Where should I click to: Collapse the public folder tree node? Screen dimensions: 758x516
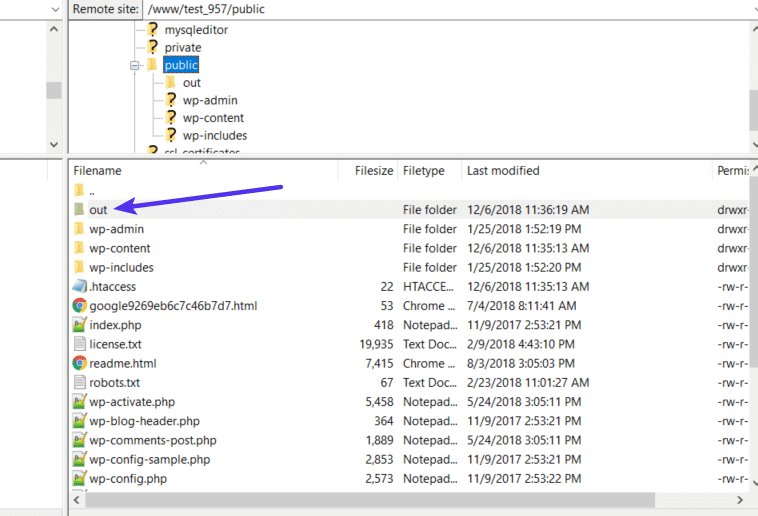tap(134, 65)
